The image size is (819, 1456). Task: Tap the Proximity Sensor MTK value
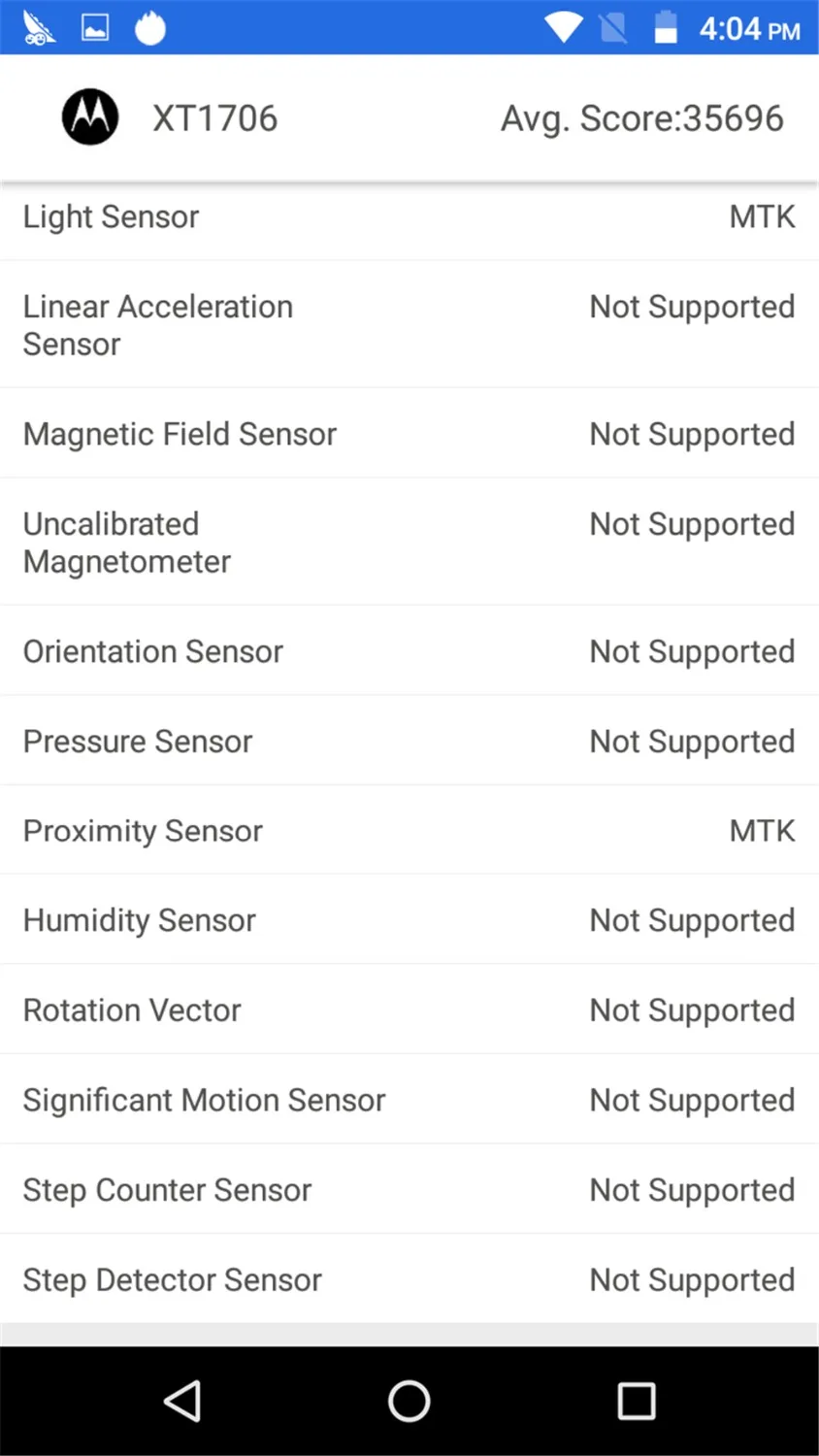(763, 831)
